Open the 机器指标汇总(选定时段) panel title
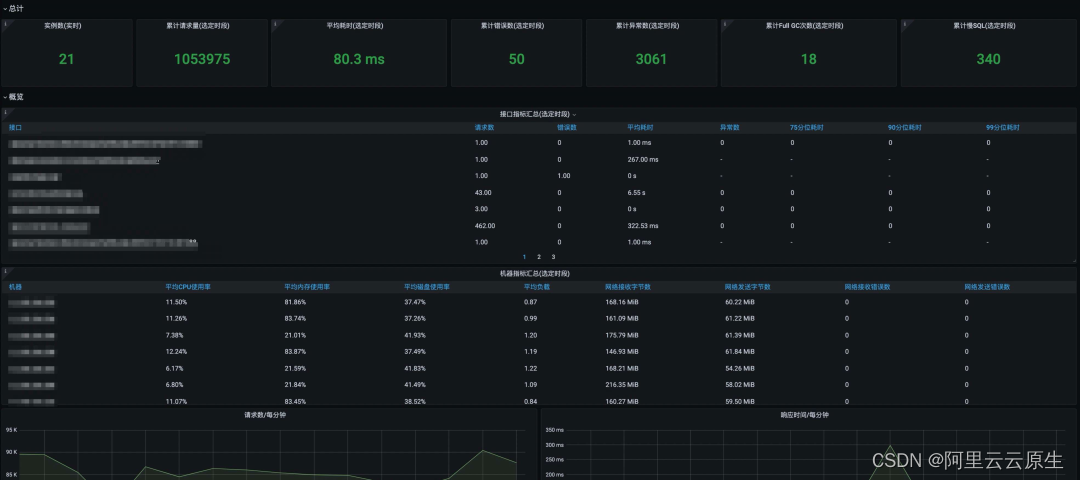Viewport: 1080px width, 480px height. tap(534, 273)
